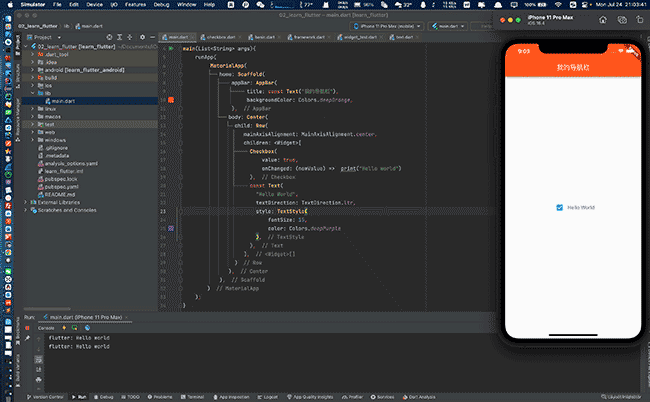Click the rotate device icon in Simulator
650x402 pixels.
[x=640, y=20]
